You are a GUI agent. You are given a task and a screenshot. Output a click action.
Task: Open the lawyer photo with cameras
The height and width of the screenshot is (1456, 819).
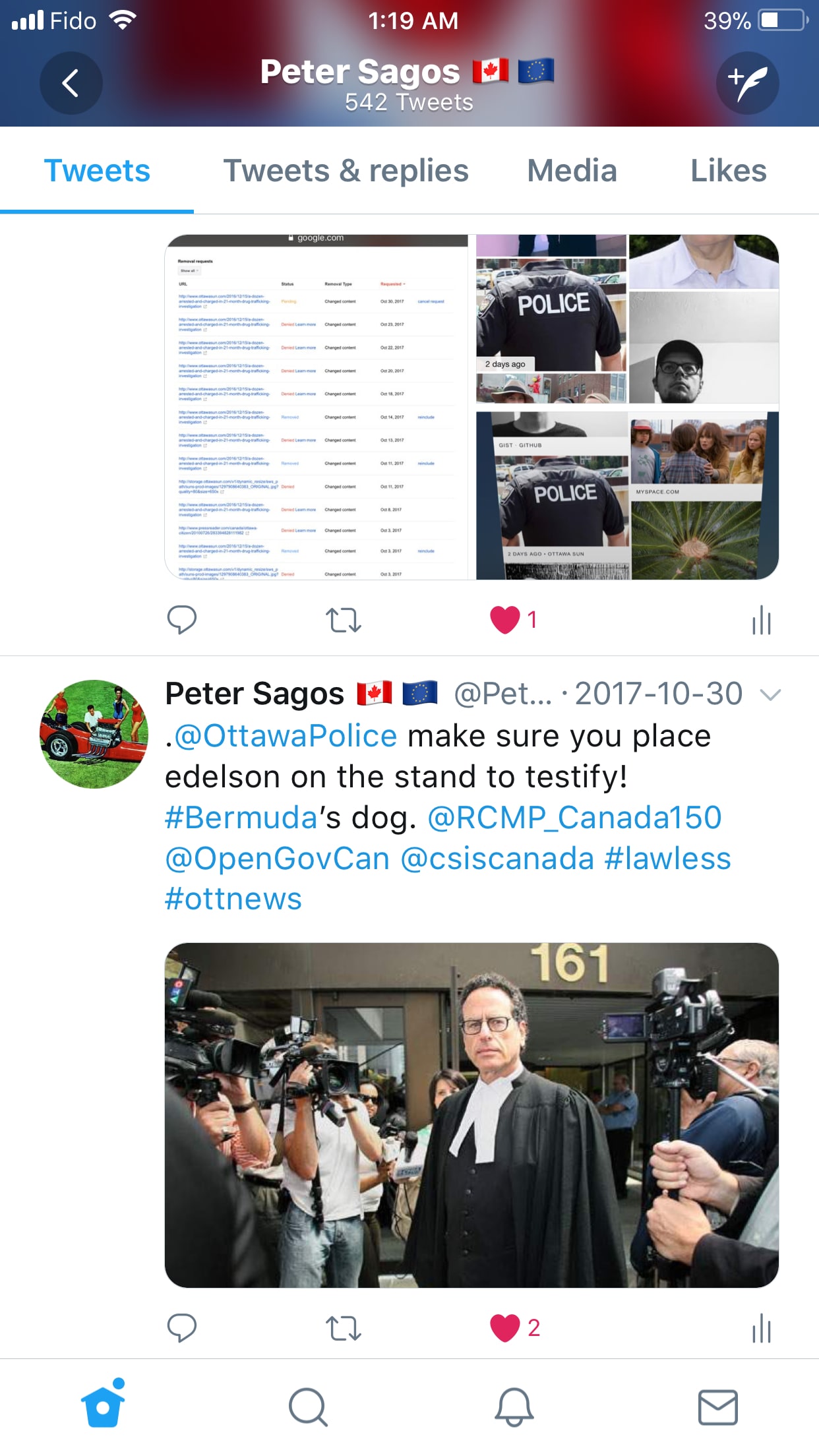pyautogui.click(x=471, y=1115)
